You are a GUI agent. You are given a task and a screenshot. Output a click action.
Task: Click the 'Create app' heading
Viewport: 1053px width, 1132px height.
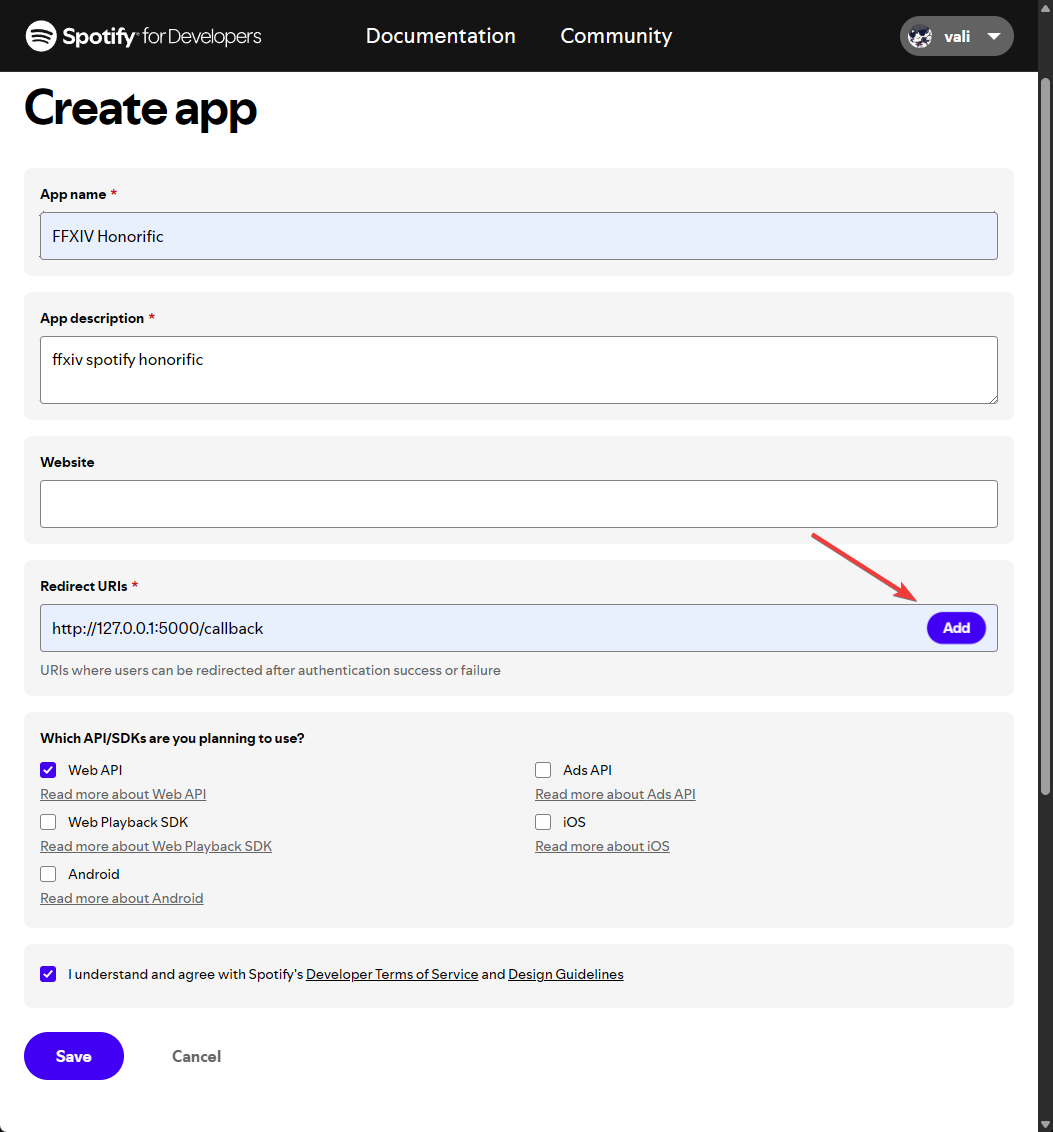(141, 108)
